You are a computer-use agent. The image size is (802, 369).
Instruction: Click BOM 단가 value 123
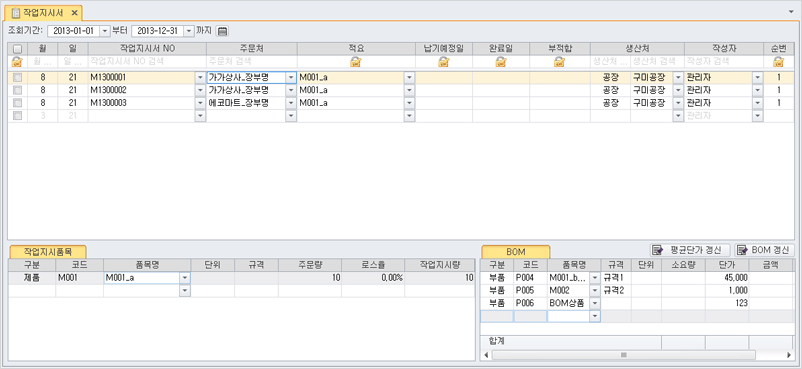coord(726,302)
